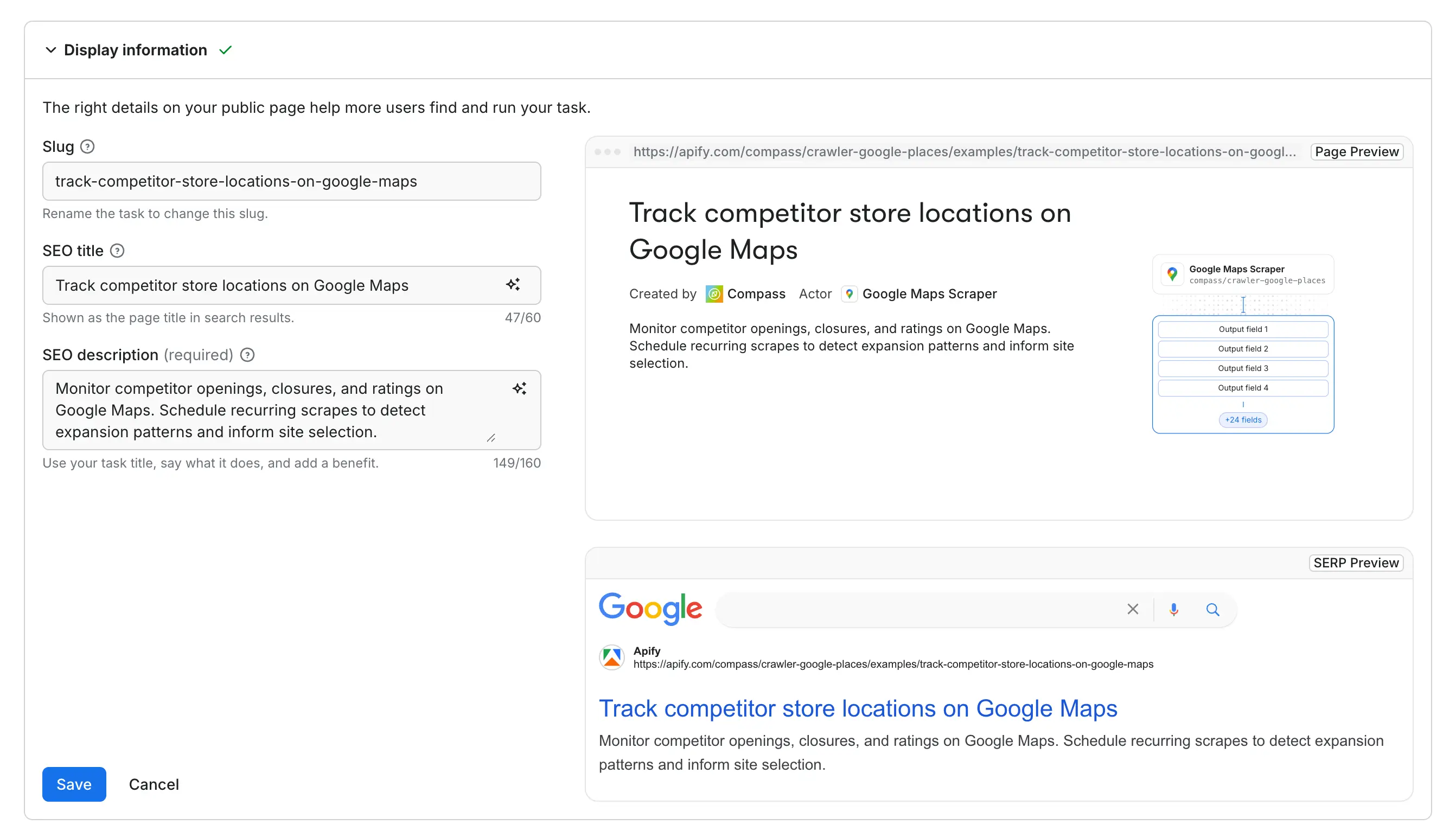Click the Google logo in SERP preview
Viewport: 1456px width, 831px height.
point(650,609)
